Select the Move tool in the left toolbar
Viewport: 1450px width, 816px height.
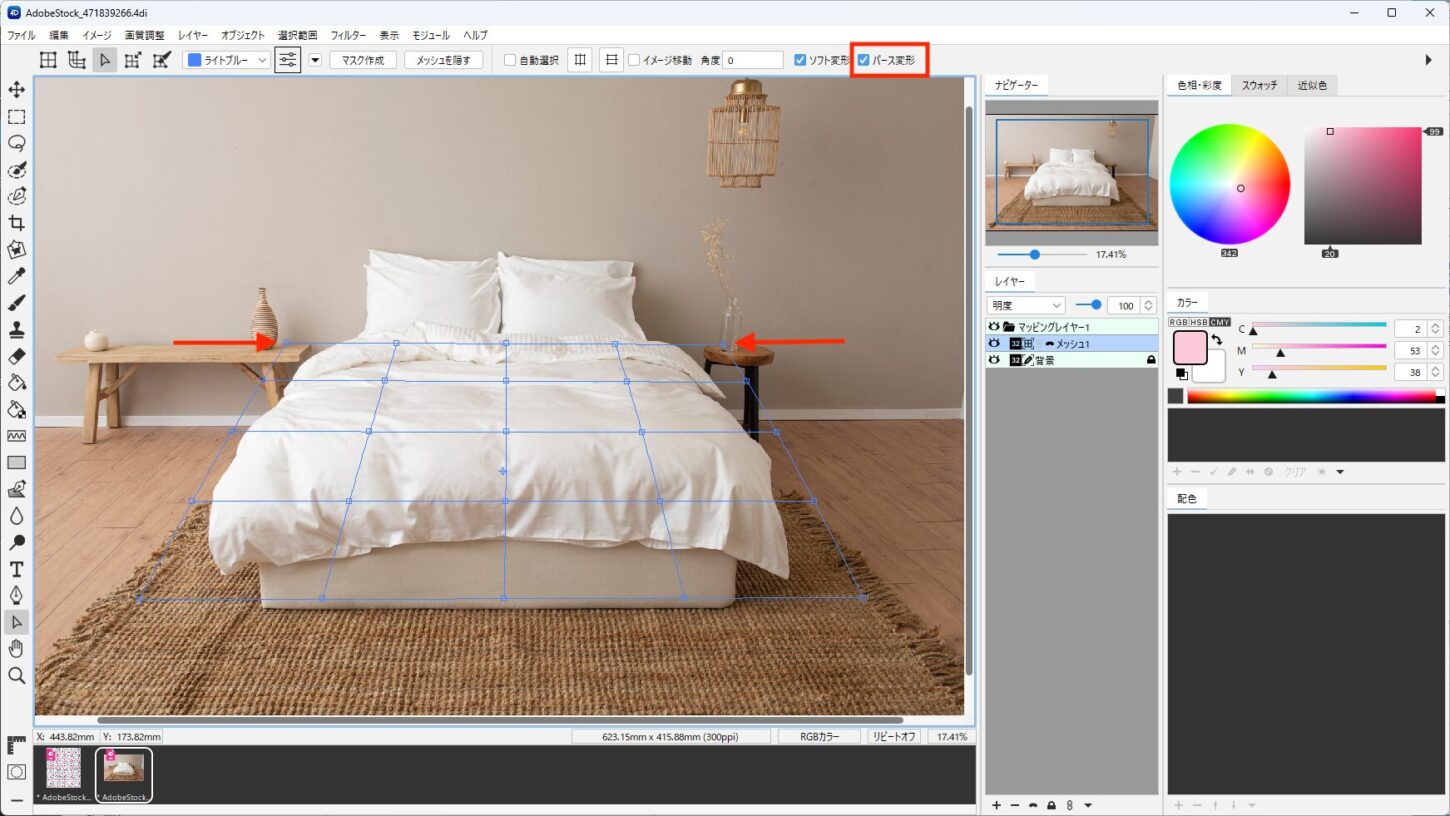[x=17, y=90]
